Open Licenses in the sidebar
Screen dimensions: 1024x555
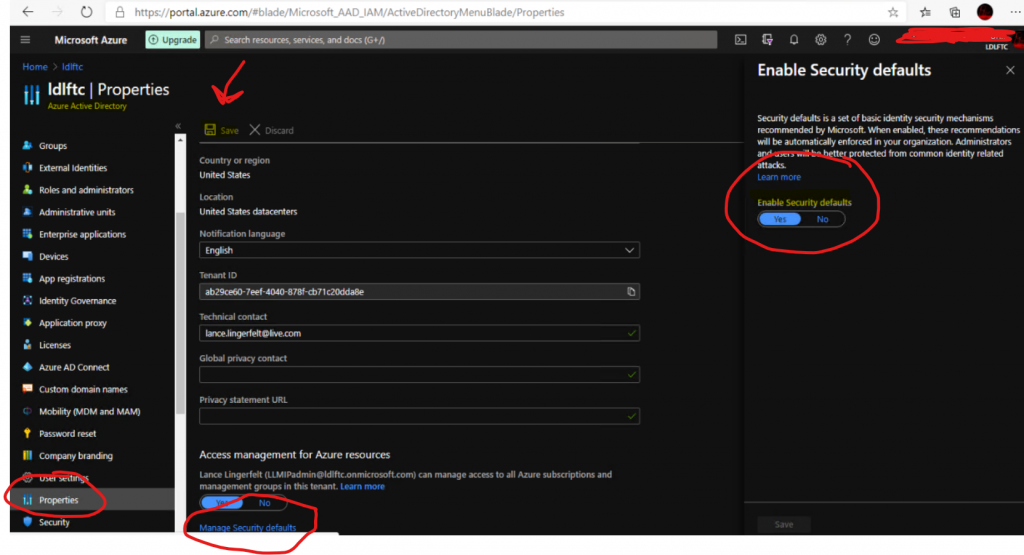pos(55,345)
